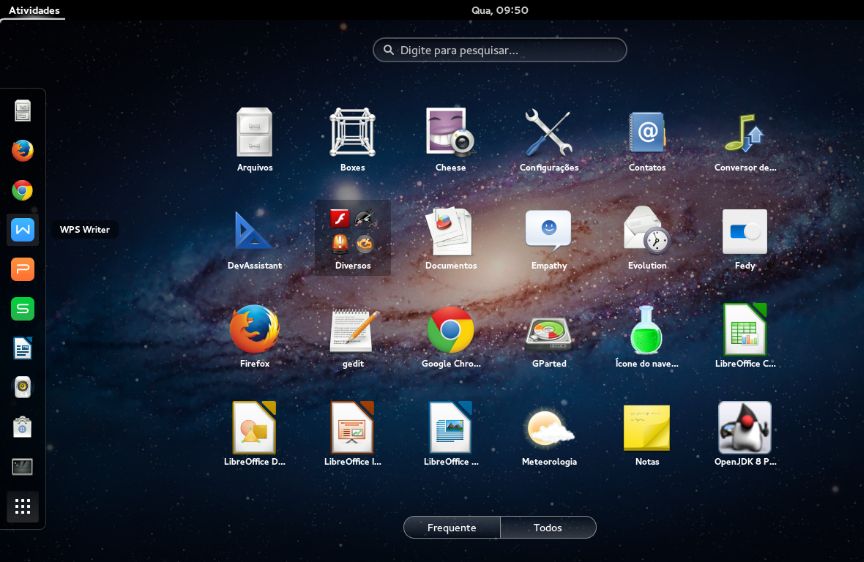Launch the Meteorologia weather app

[549, 434]
